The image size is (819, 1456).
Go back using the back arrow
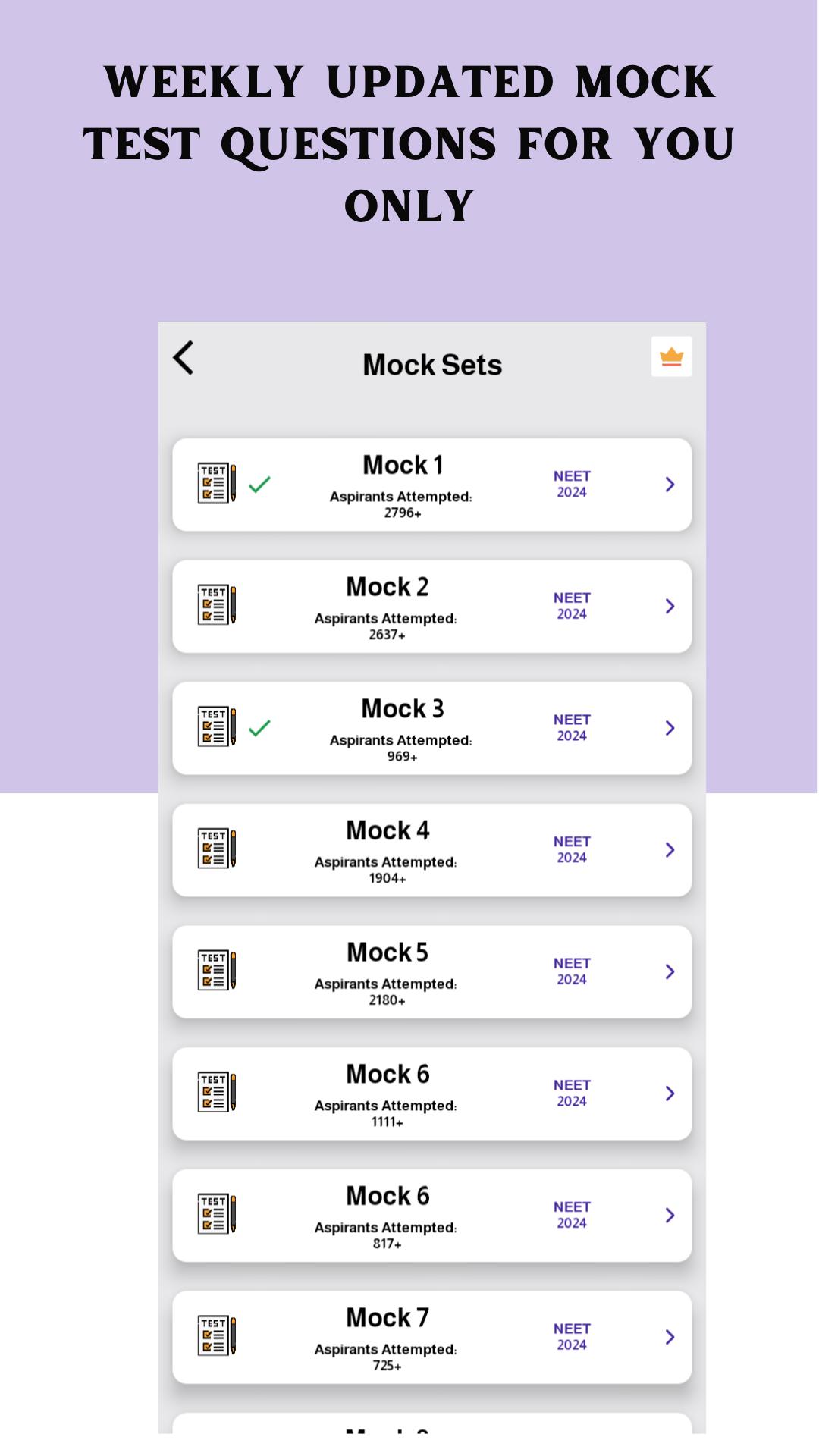(x=184, y=357)
